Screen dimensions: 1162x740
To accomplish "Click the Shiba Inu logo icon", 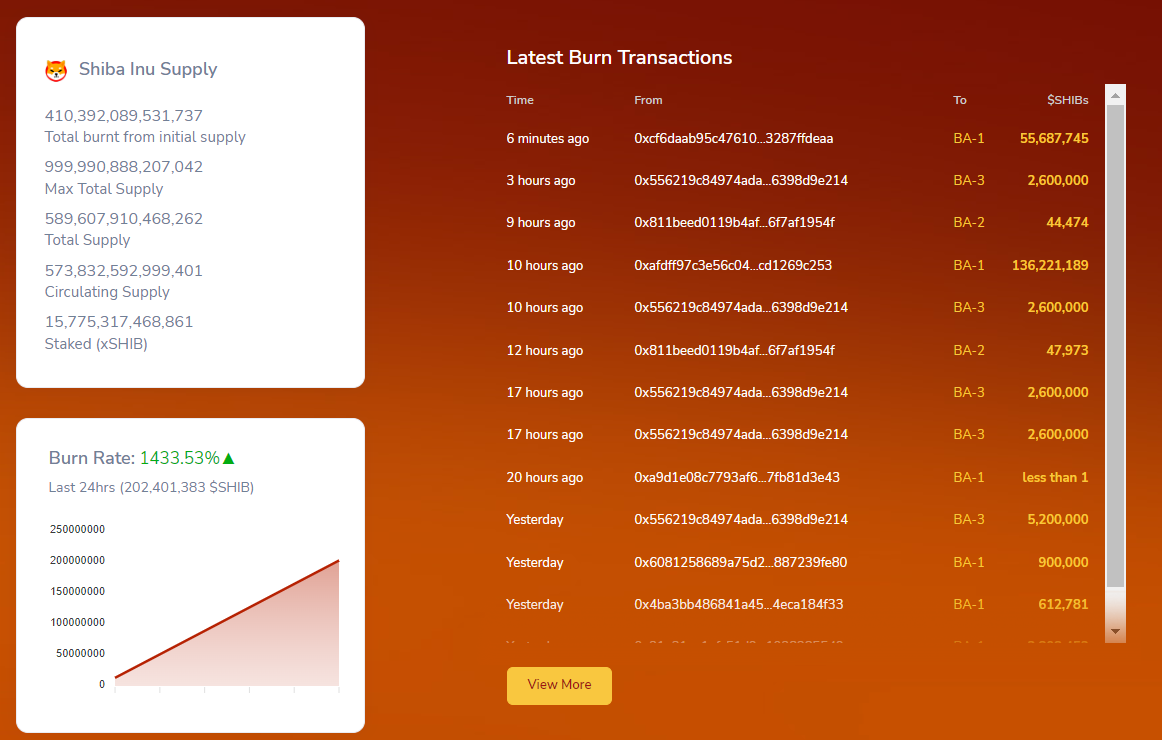I will click(56, 70).
